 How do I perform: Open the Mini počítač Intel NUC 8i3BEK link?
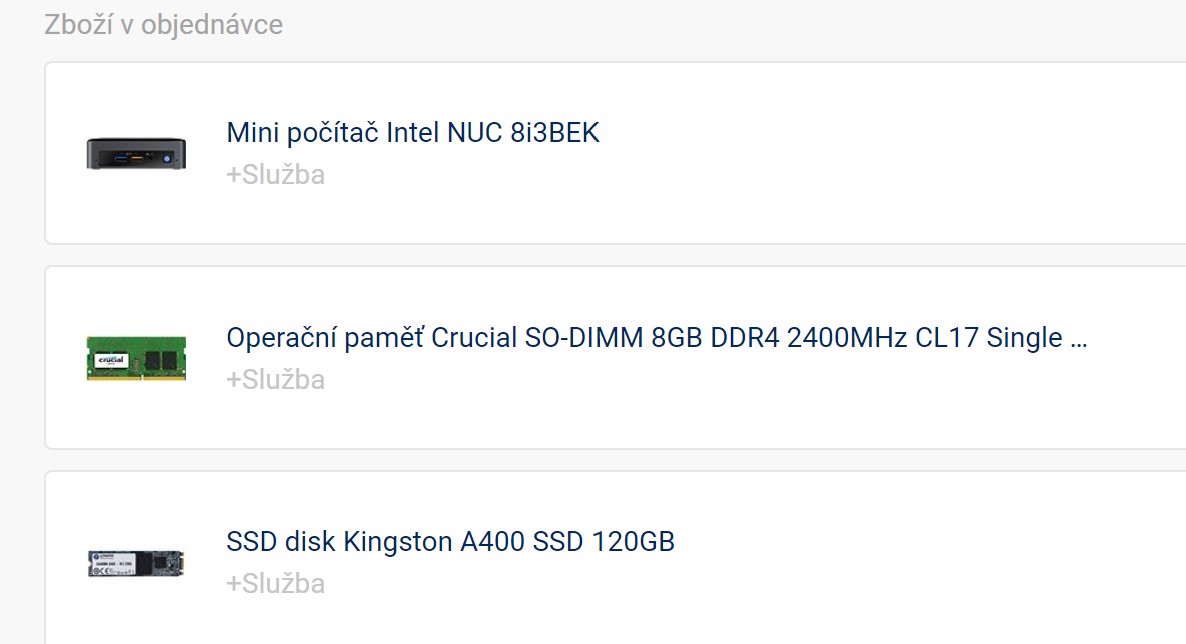(412, 133)
